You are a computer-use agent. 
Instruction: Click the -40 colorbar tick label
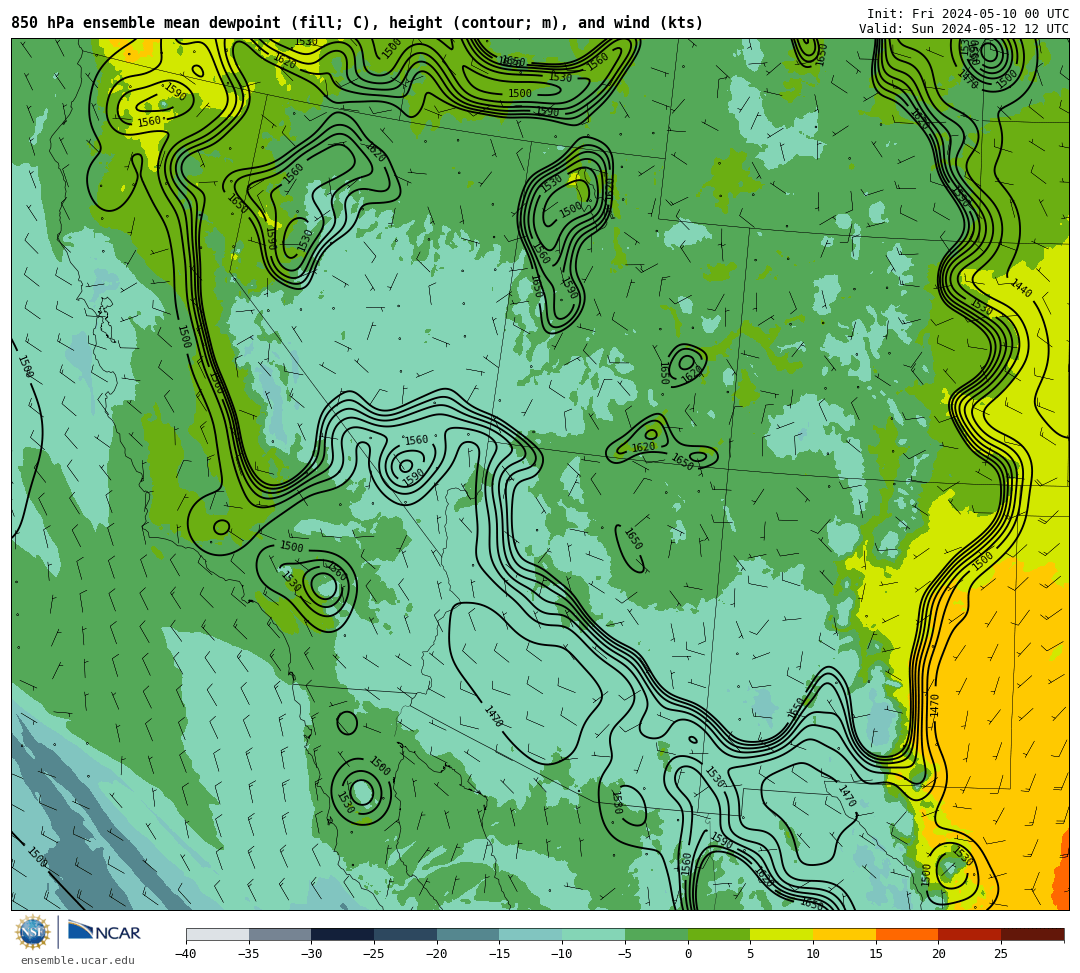[x=185, y=954]
